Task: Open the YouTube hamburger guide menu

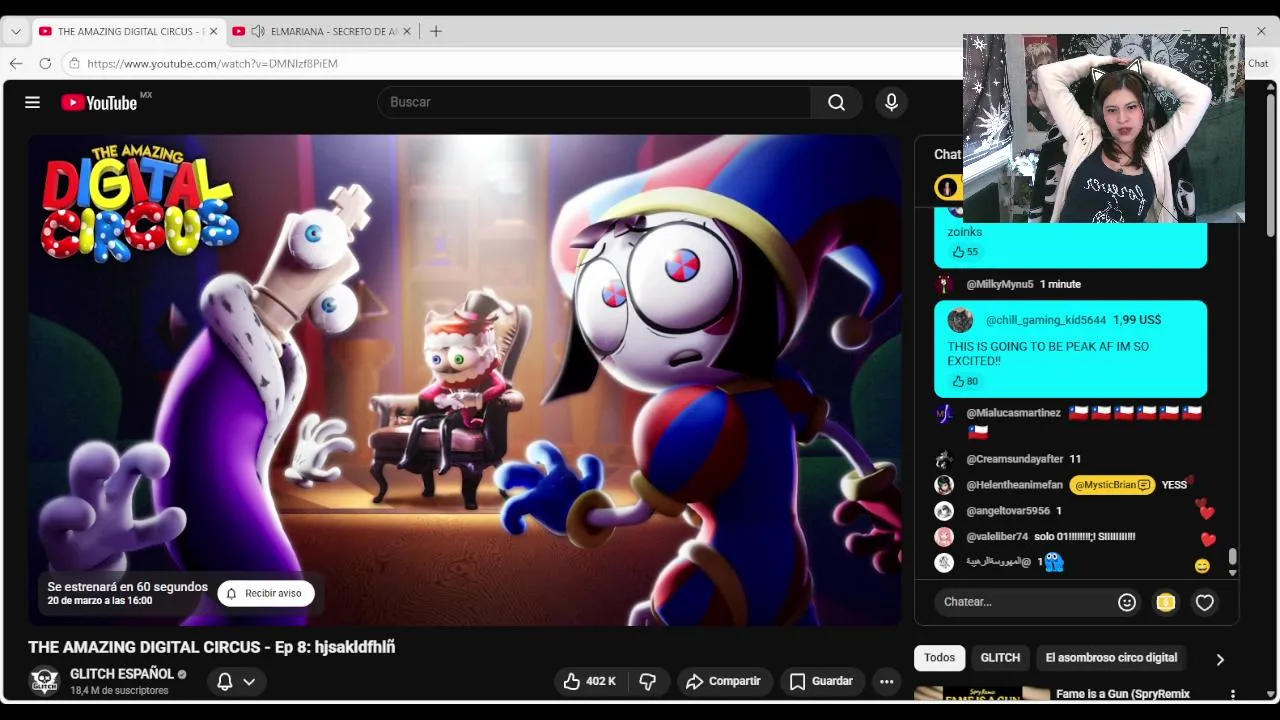Action: (32, 102)
